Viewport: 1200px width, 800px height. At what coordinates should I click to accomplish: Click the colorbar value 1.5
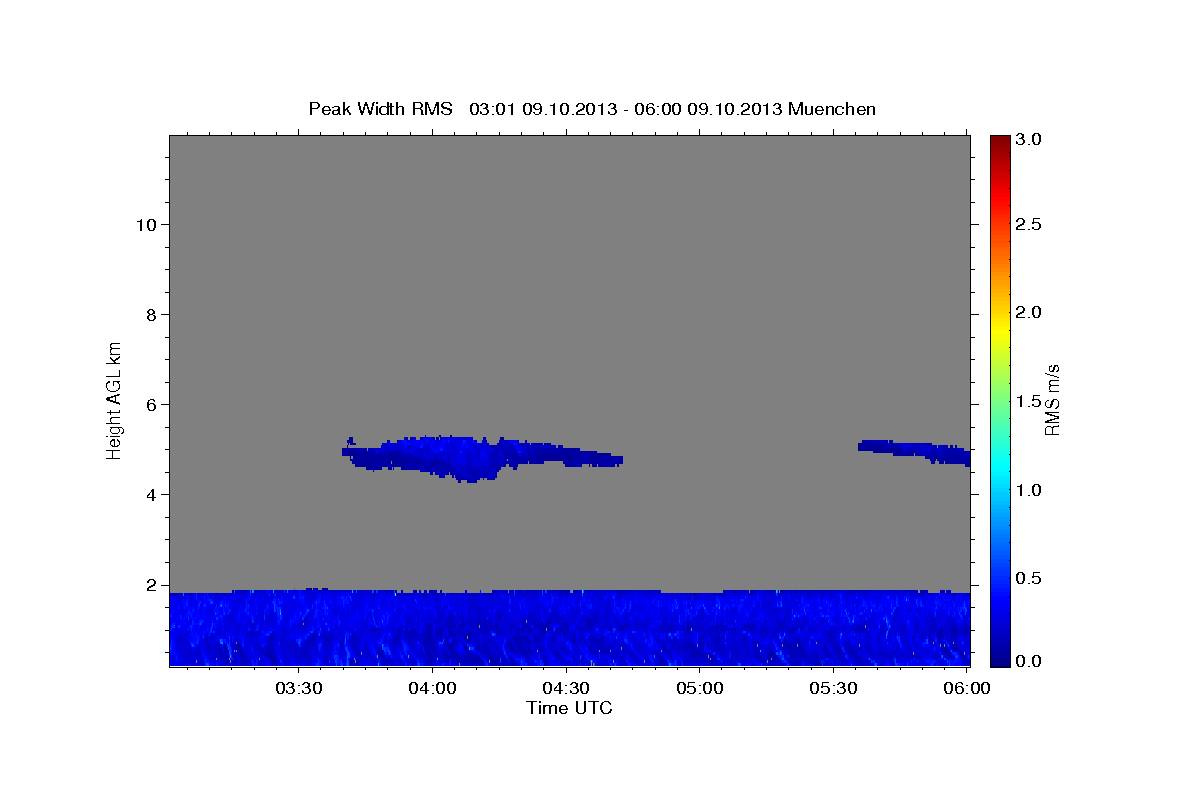coord(1029,401)
